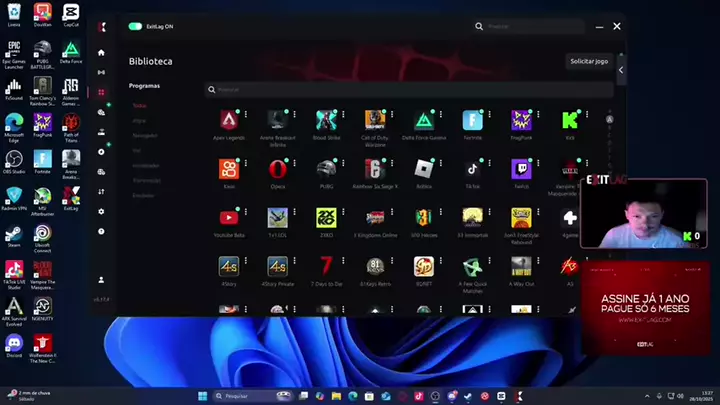Open Discord from the desktop

14,344
